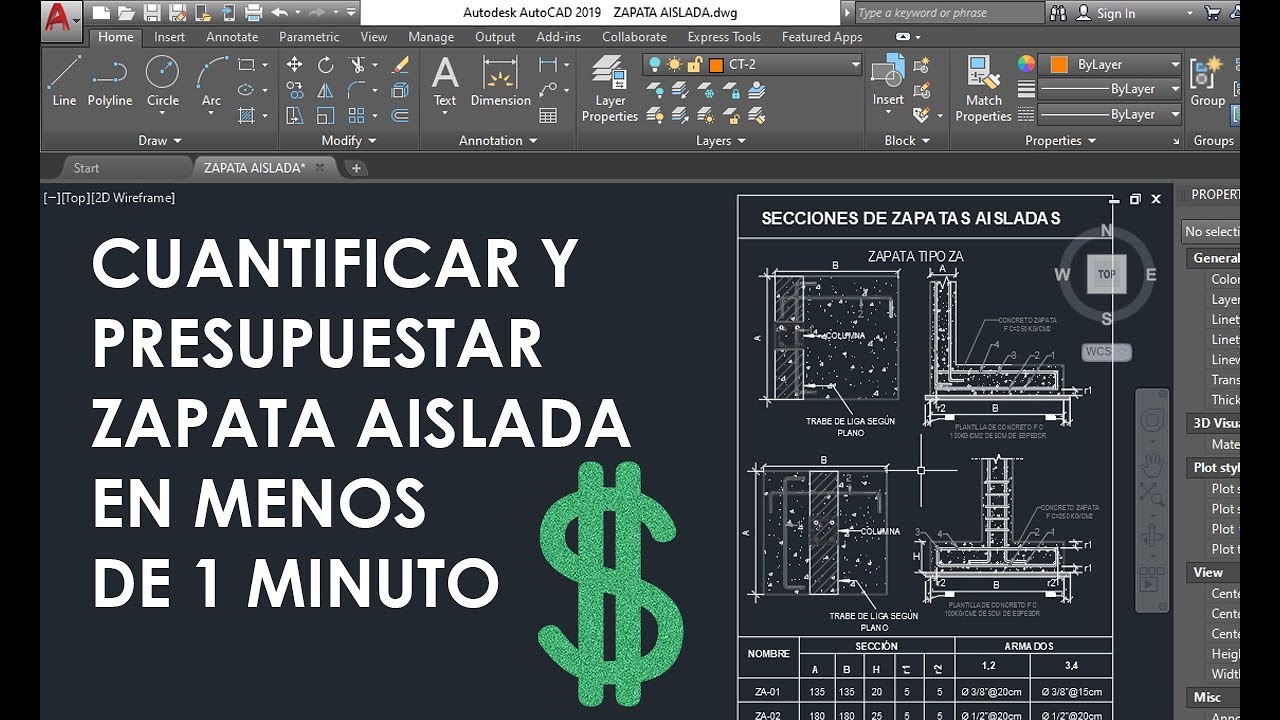Click the WCS coordinate system button

click(x=1107, y=352)
